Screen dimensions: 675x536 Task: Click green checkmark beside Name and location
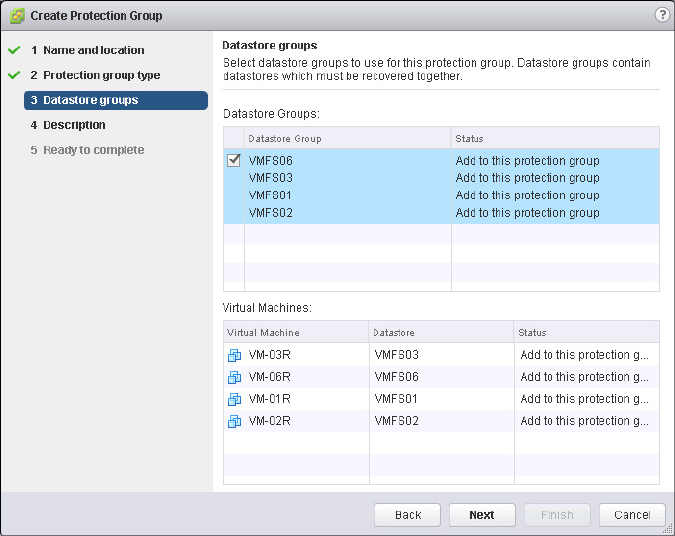click(14, 50)
